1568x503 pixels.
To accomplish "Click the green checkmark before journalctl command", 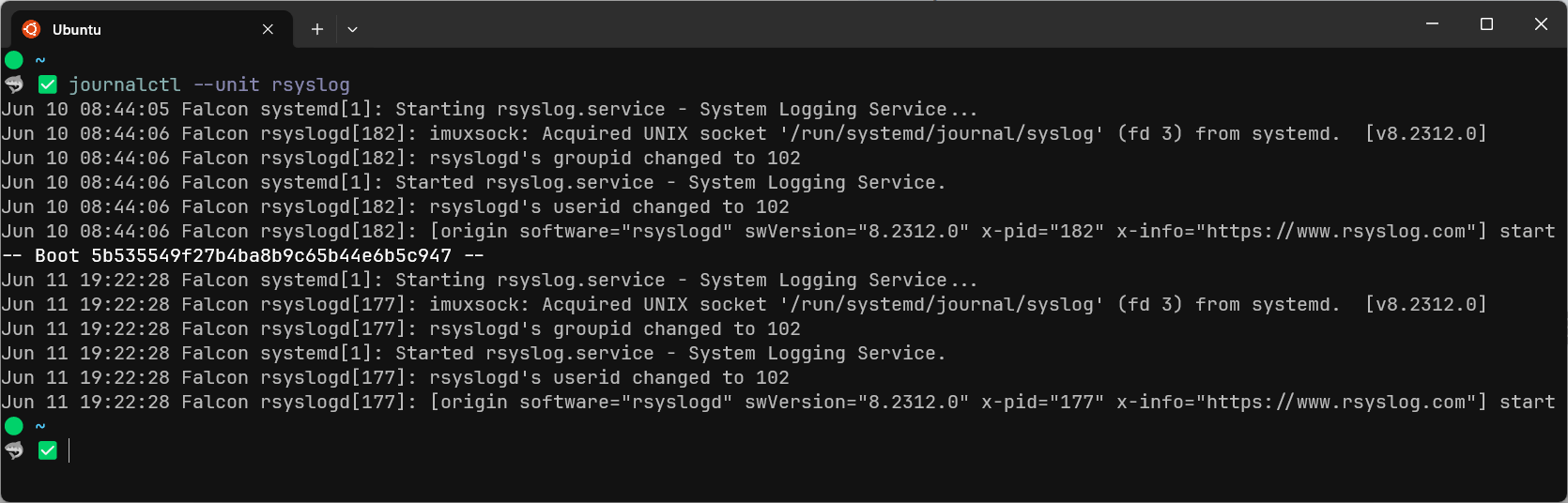I will [48, 84].
